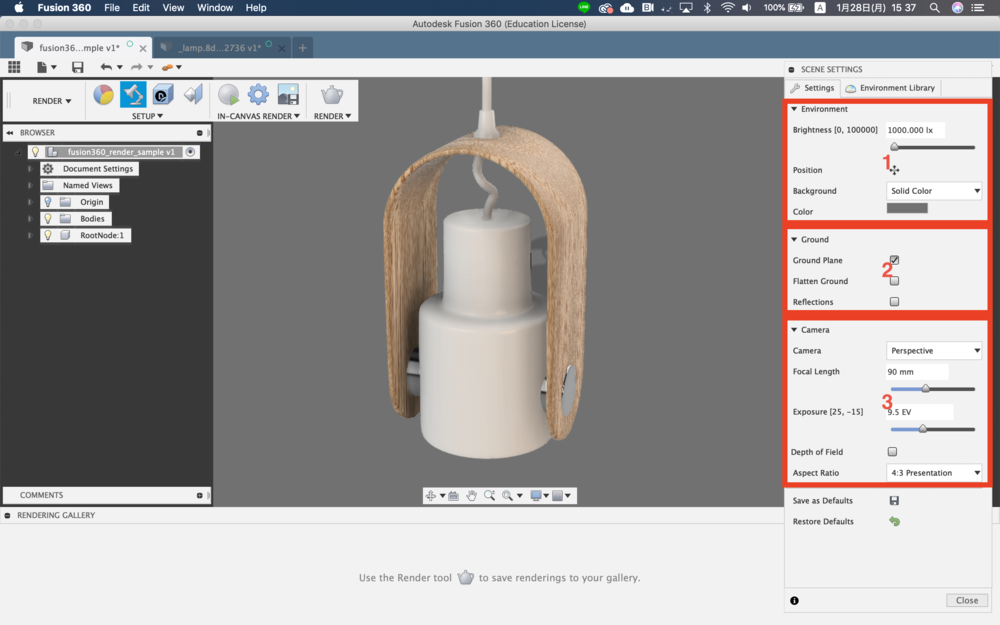Image resolution: width=1000 pixels, height=625 pixels.
Task: Open the View menu in menu bar
Action: point(173,8)
